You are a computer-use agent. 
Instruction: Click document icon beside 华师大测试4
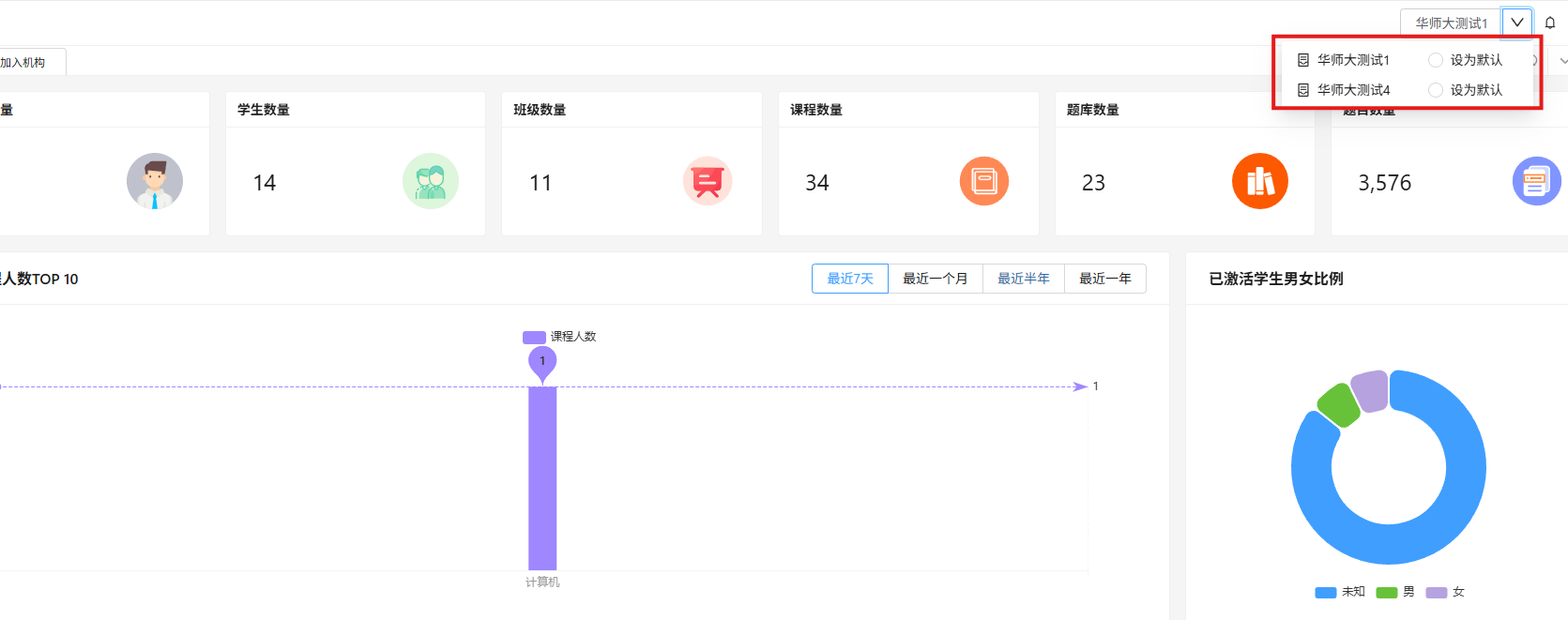(x=1303, y=90)
